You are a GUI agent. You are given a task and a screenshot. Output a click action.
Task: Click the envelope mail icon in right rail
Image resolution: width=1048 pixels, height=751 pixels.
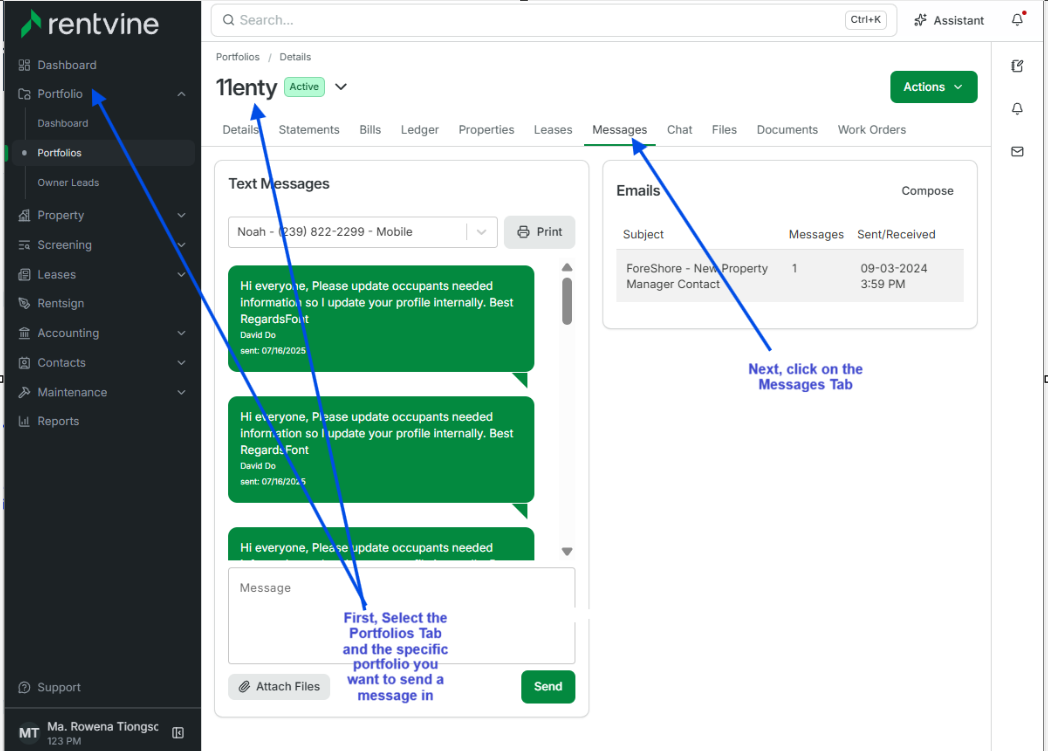1017,152
